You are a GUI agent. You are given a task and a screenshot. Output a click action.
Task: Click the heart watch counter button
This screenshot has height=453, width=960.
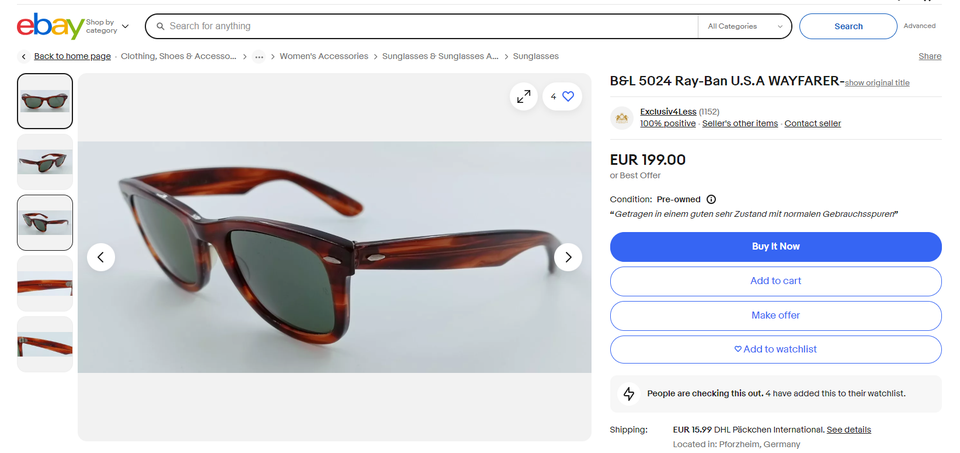[562, 97]
